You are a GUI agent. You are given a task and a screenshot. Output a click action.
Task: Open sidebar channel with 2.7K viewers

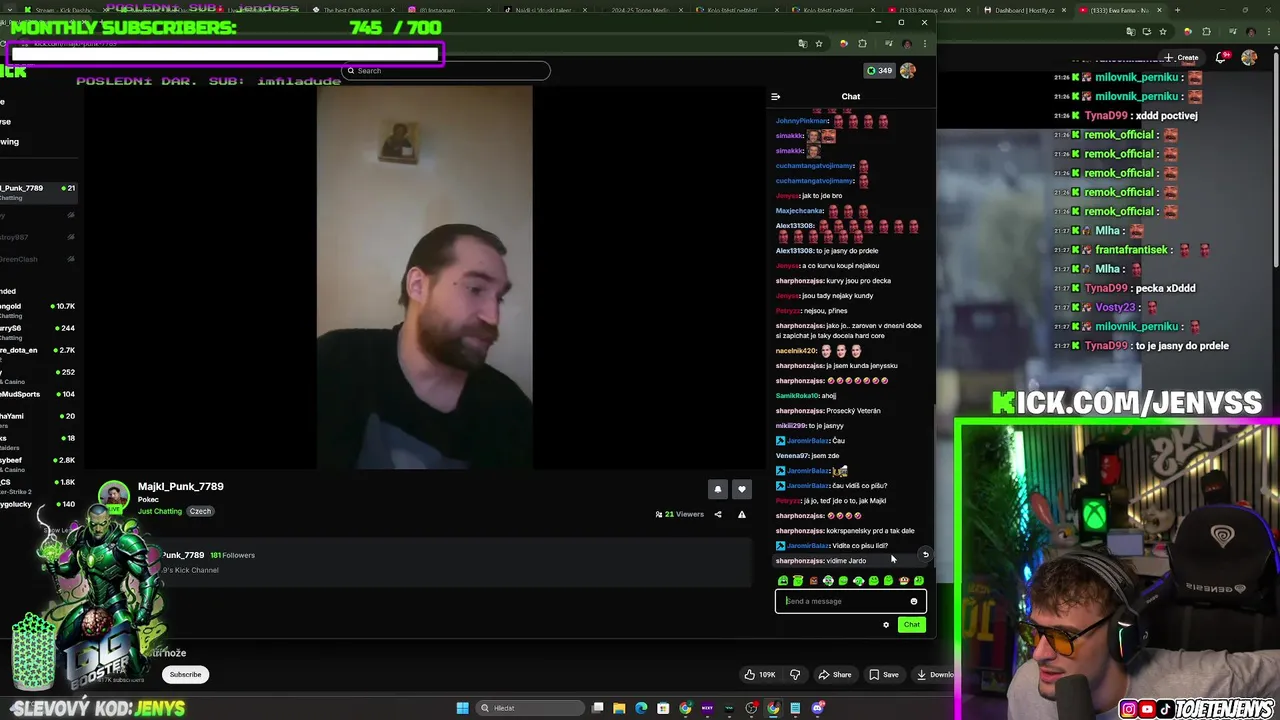coord(38,354)
